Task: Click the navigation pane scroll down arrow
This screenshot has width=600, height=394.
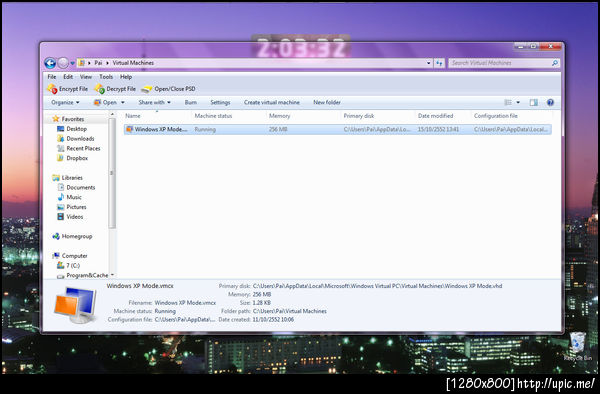Action: click(x=112, y=275)
